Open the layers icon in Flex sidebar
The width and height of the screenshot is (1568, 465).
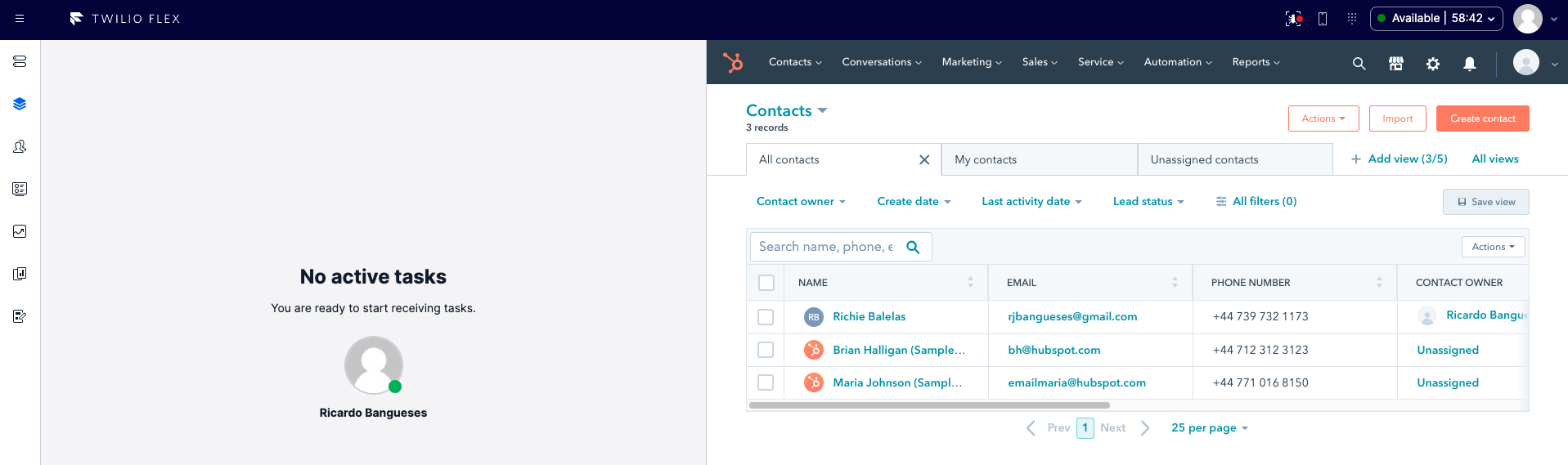coord(20,104)
